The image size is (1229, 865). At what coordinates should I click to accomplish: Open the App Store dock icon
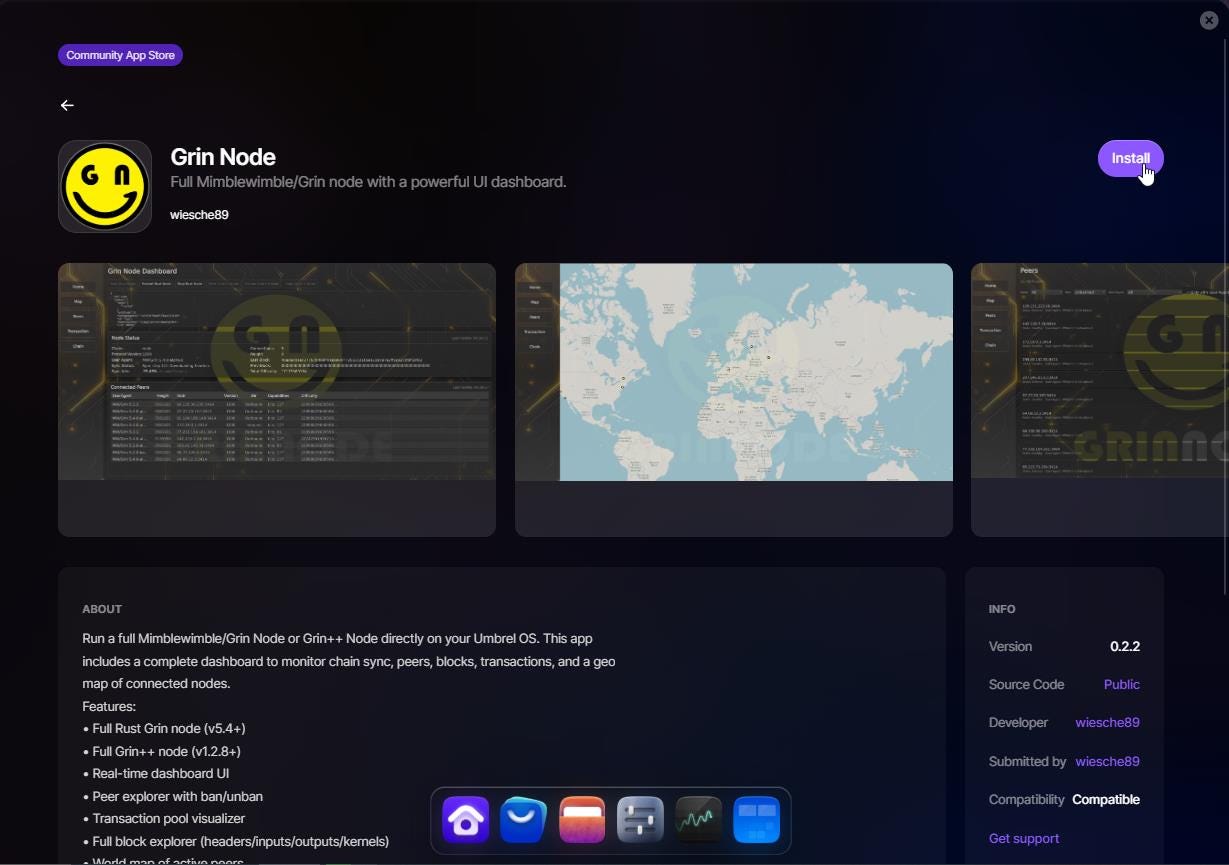pyautogui.click(x=524, y=820)
